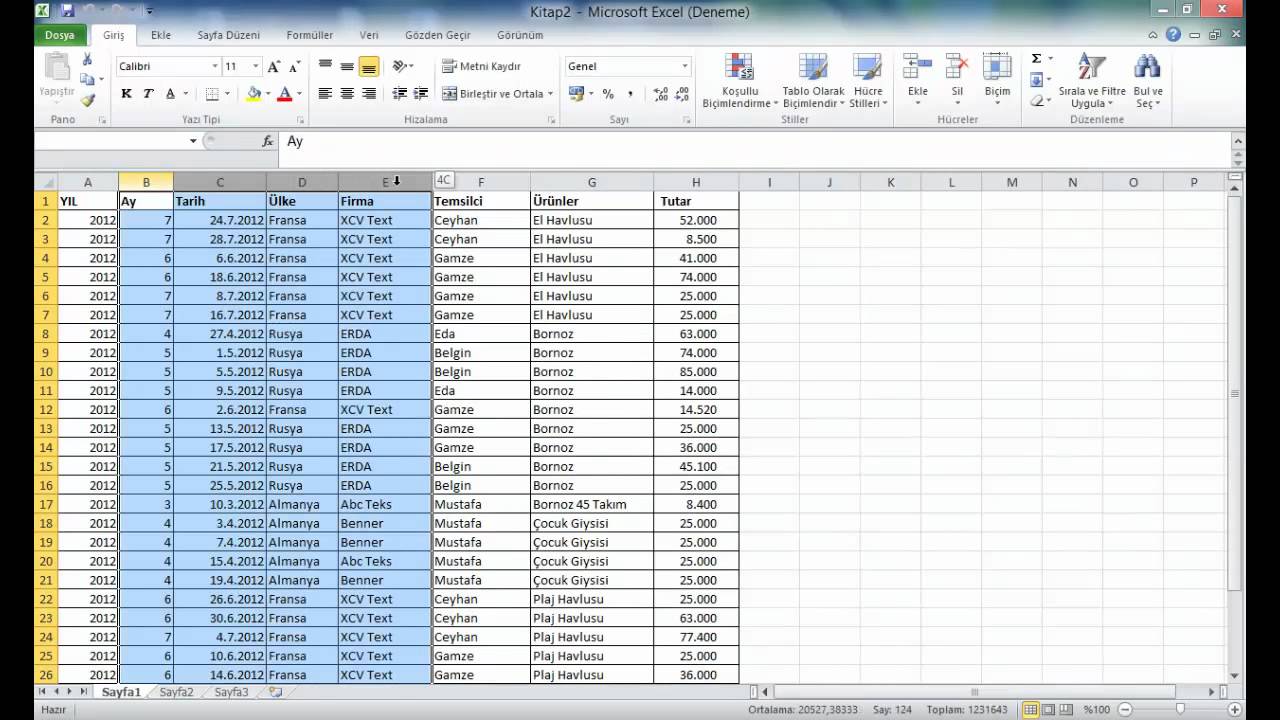Toggle underline A formatting
The image size is (1280, 720).
pos(170,94)
